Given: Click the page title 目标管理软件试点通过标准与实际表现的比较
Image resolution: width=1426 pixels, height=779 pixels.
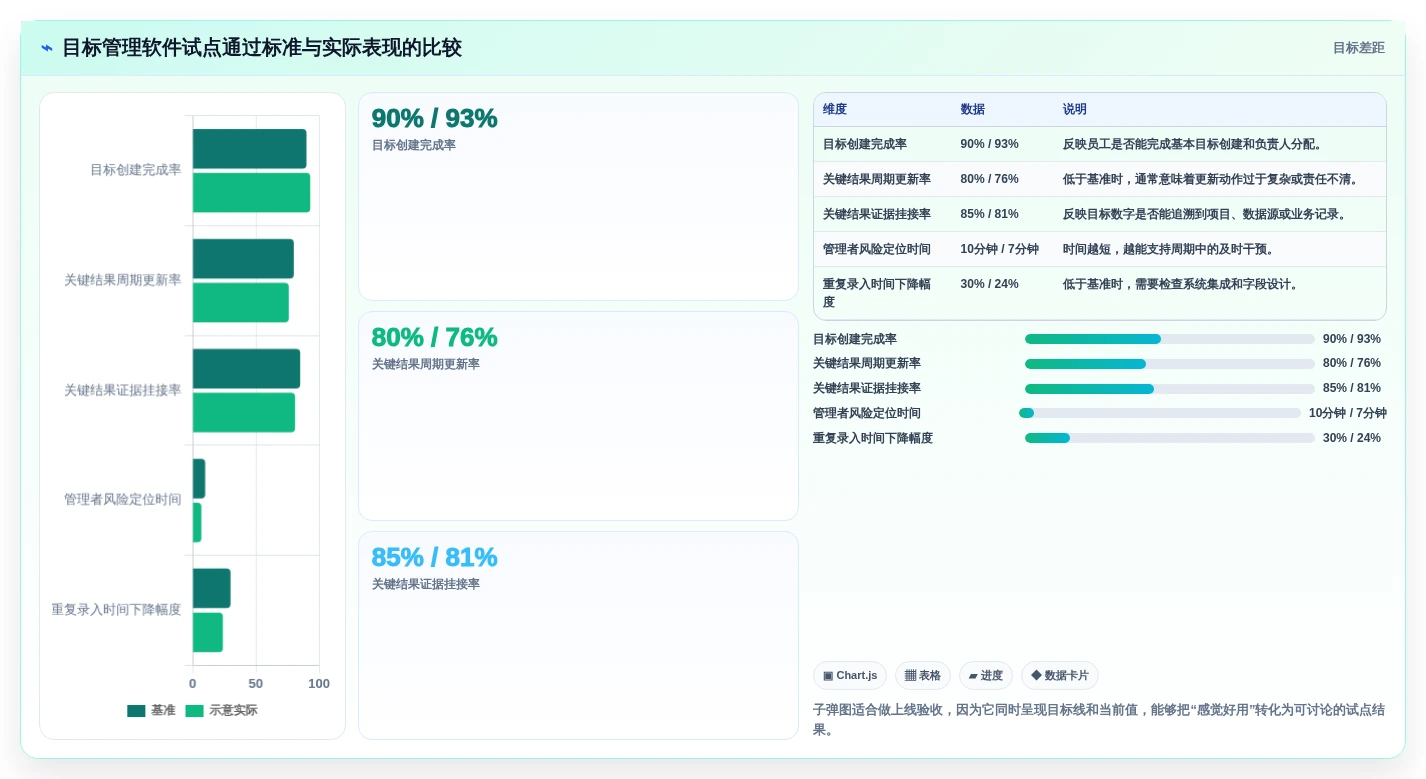Looking at the screenshot, I should click(262, 48).
